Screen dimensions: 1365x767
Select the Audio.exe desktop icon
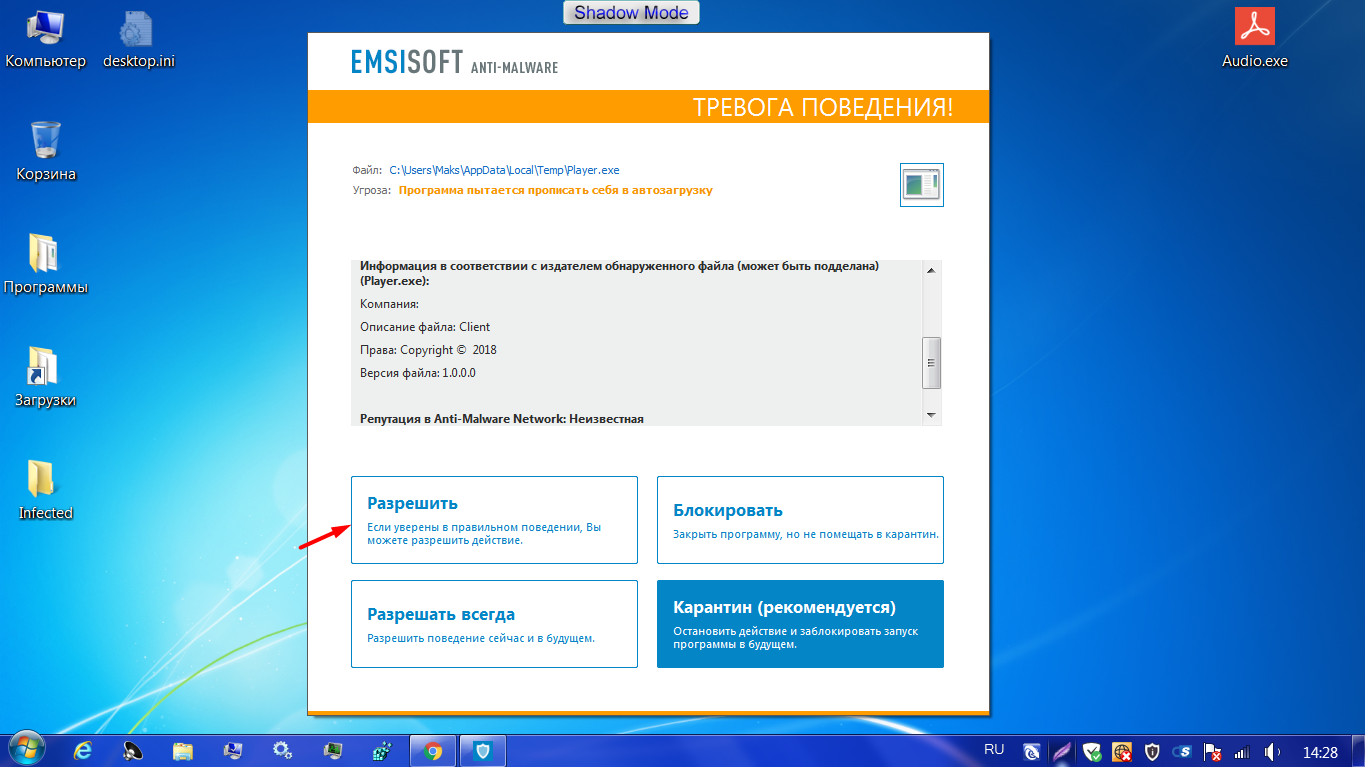click(1255, 40)
